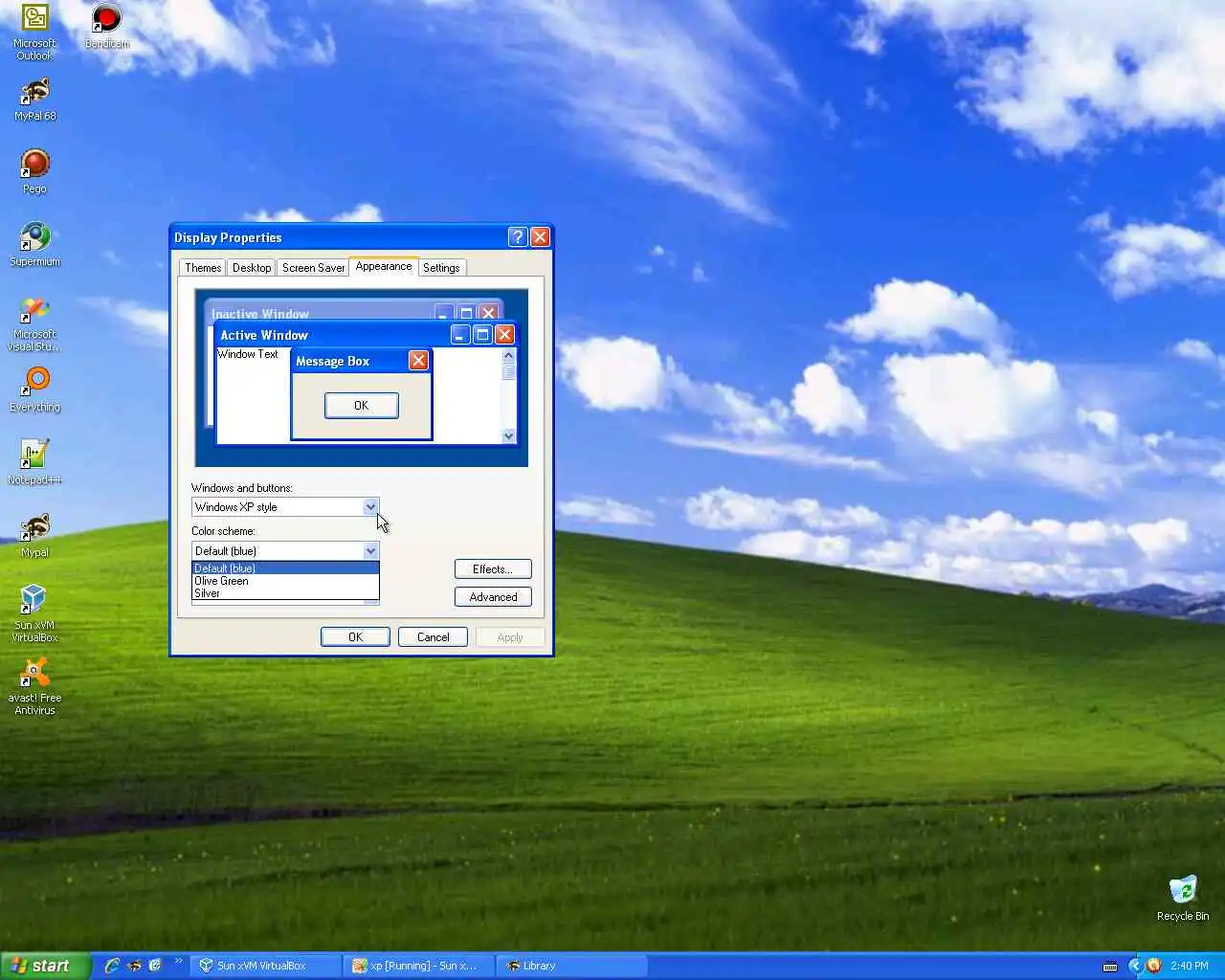Screen dimensions: 1225x980
Task: Click the Active Window preview maximize icon
Action: pos(482,335)
